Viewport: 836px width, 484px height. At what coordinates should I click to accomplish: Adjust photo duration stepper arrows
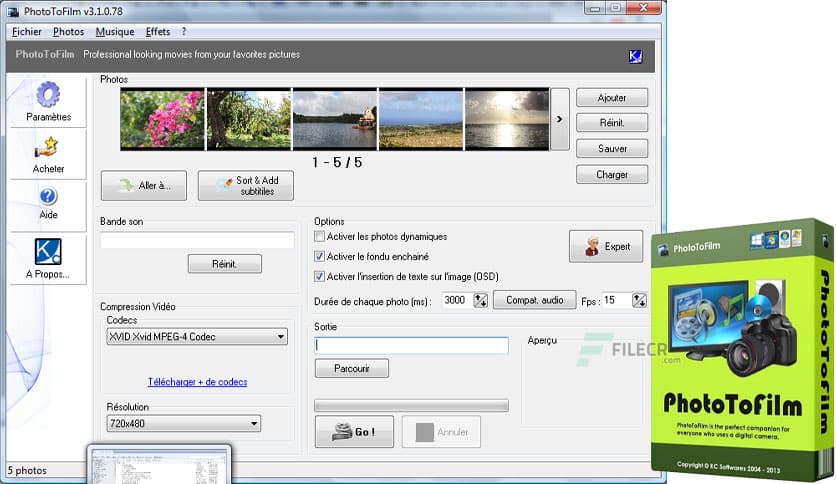pyautogui.click(x=480, y=300)
